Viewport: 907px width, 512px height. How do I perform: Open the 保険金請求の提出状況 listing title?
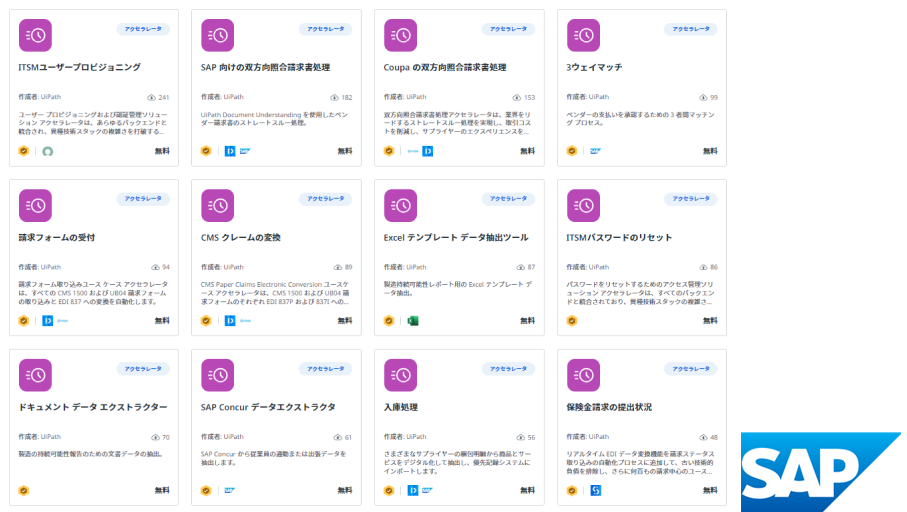pos(609,407)
